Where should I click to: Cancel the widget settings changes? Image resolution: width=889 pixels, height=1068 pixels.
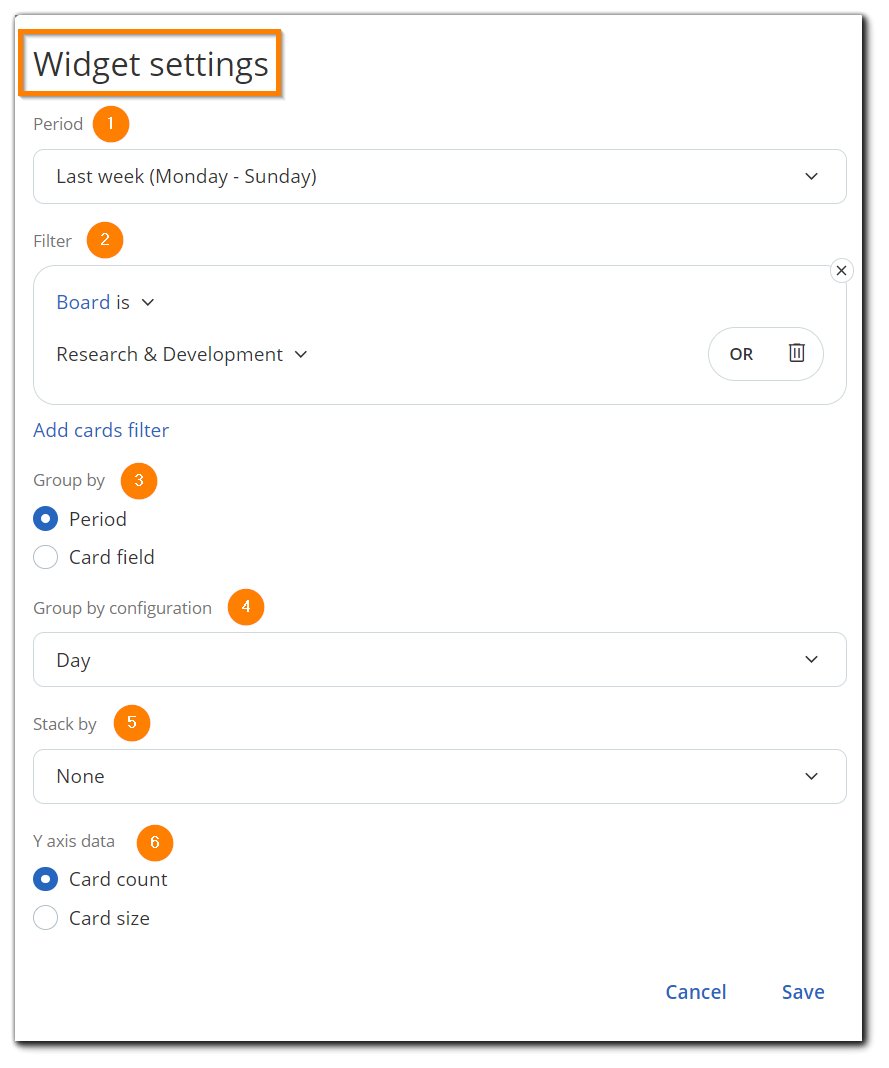coord(696,991)
